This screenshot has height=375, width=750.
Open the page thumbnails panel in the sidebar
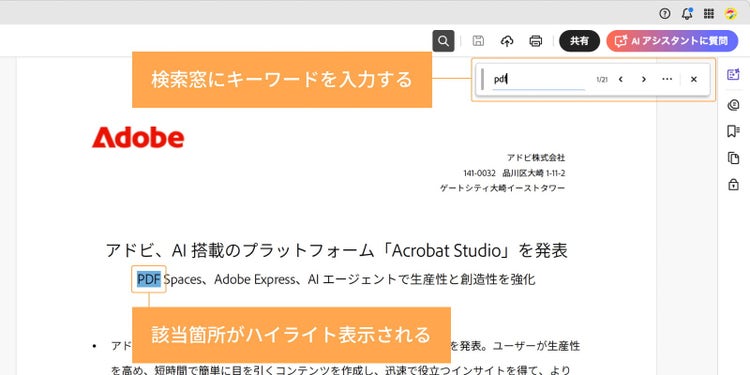733,158
